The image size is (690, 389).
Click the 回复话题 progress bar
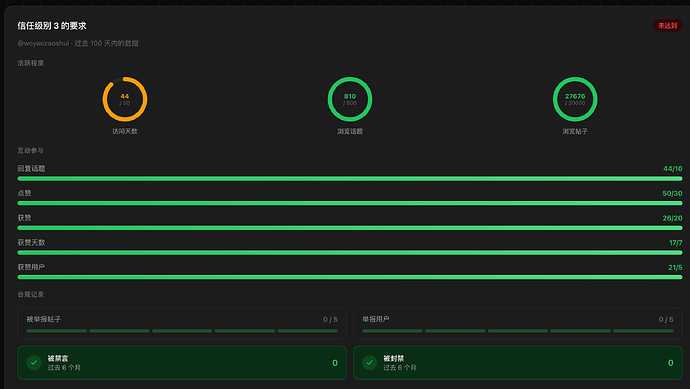click(x=350, y=179)
